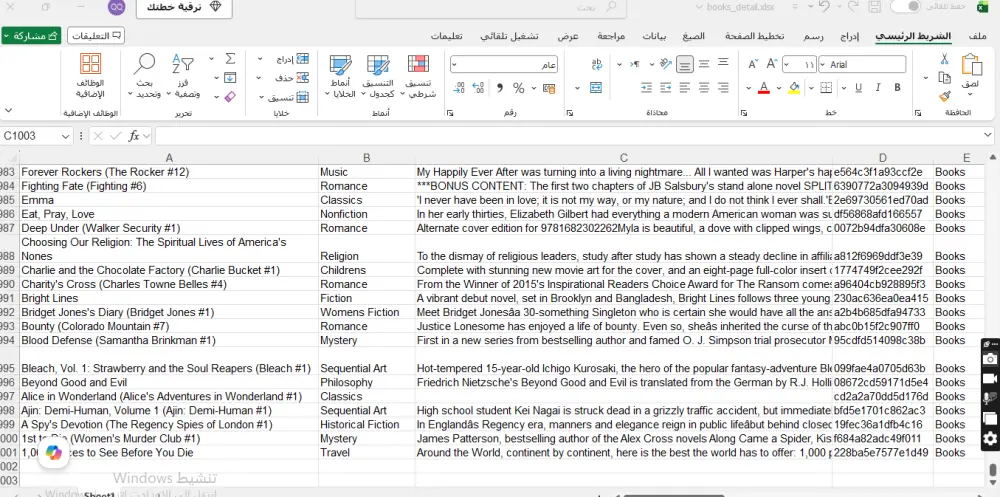The height and width of the screenshot is (497, 1000).
Task: Open the File (ملف) tab
Action: click(977, 36)
